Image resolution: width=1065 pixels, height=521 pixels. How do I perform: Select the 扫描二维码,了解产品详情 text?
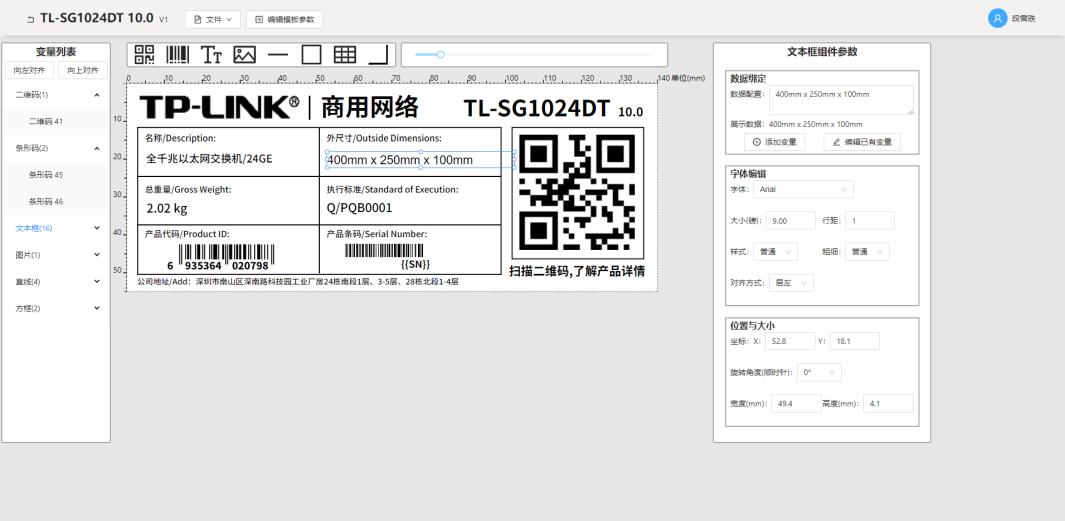577,271
